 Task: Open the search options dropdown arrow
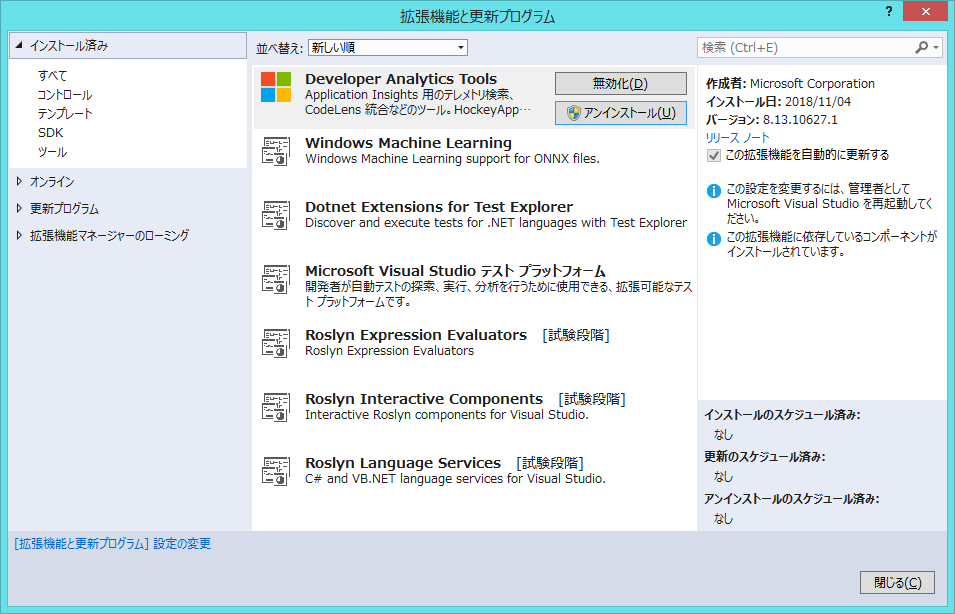936,48
